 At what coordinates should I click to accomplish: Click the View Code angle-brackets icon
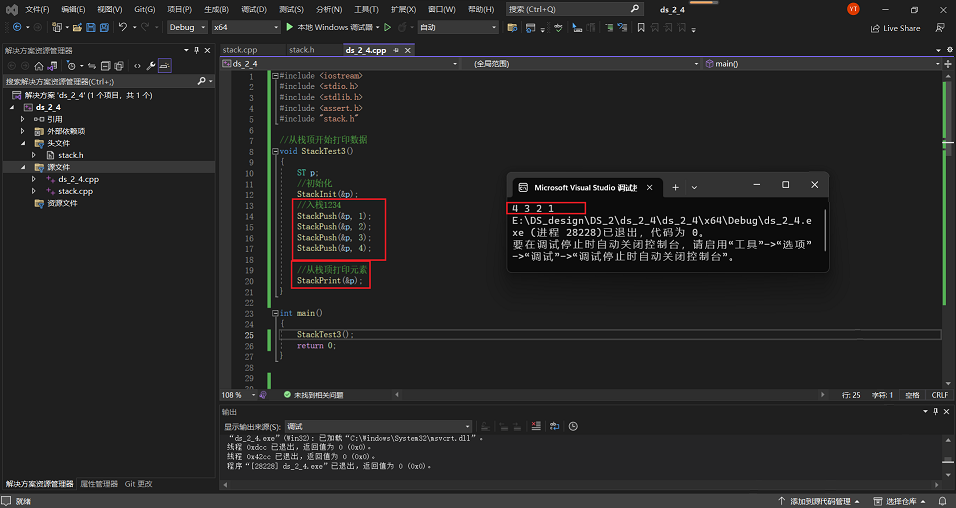[x=137, y=66]
